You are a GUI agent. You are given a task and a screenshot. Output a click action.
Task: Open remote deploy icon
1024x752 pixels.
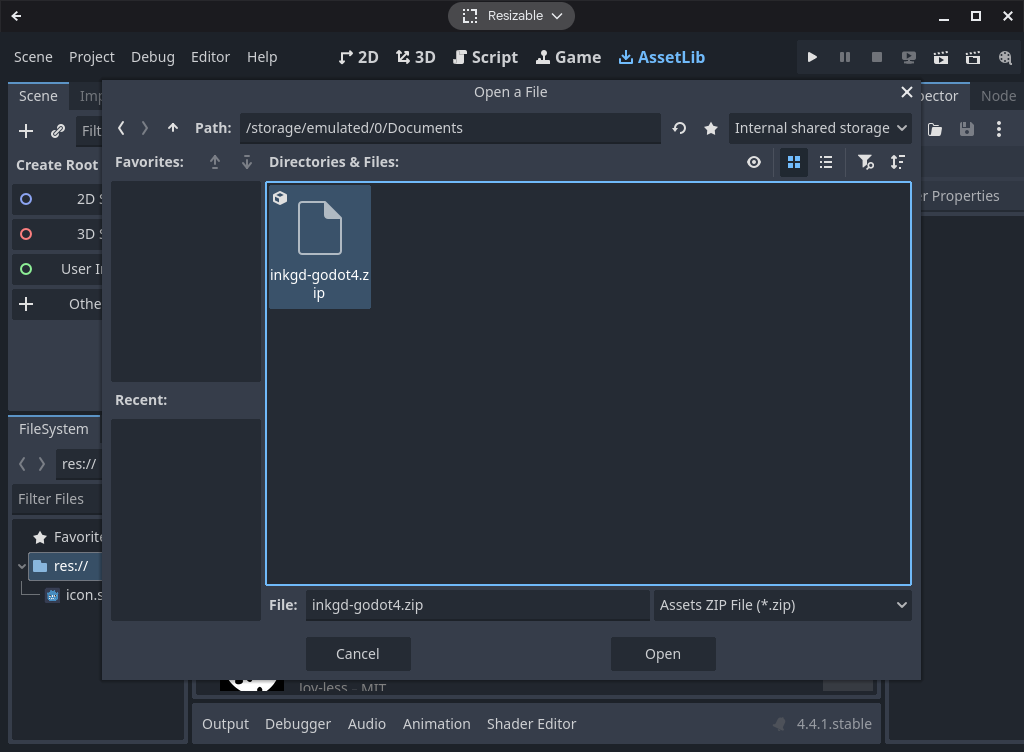click(x=908, y=57)
